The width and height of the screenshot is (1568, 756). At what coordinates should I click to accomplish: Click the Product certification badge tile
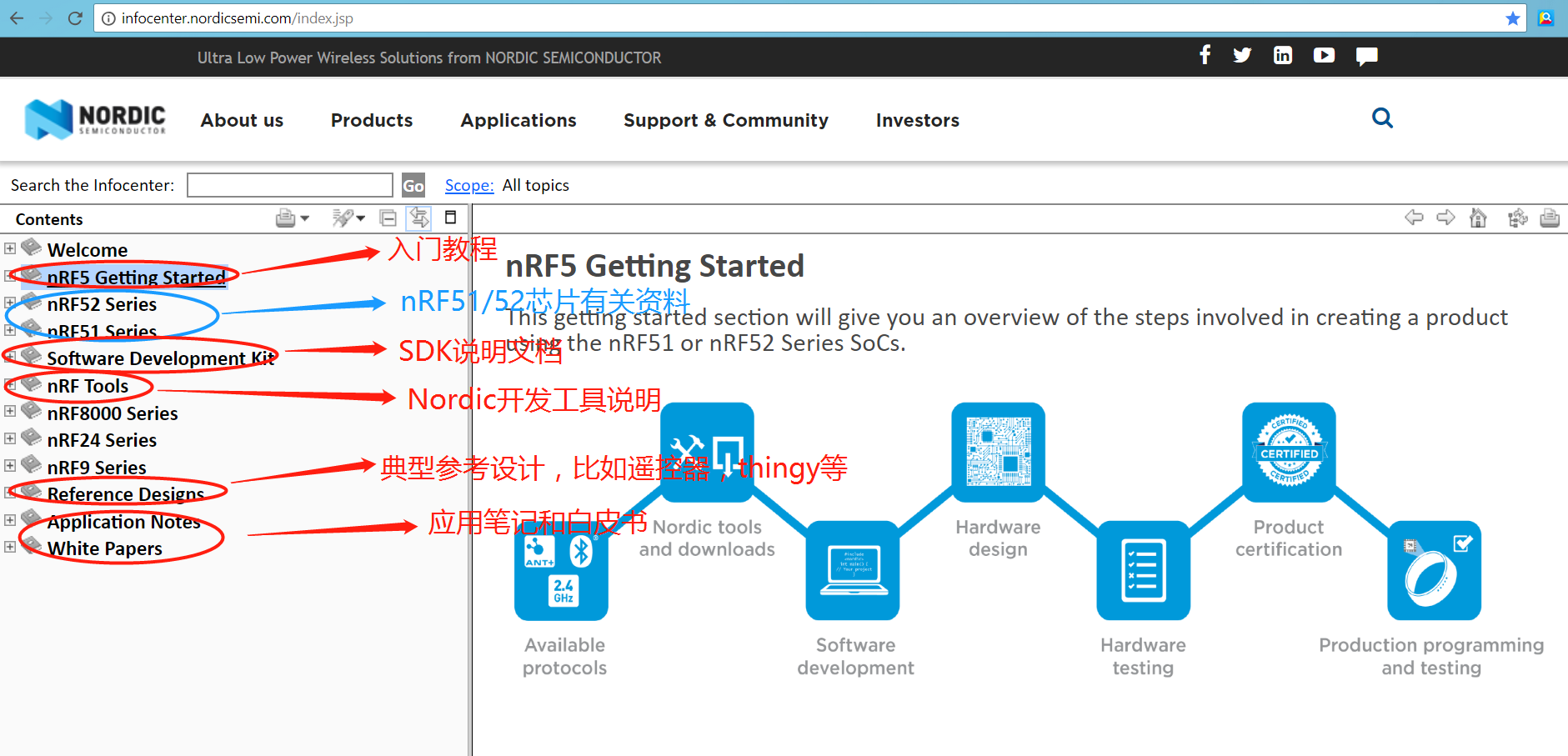coord(1289,453)
